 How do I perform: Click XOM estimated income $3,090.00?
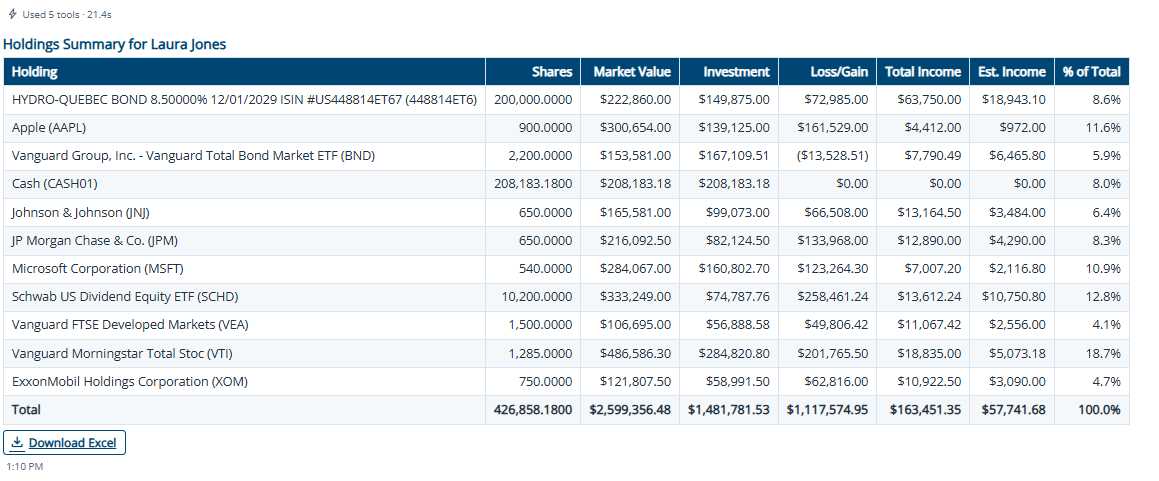pyautogui.click(x=1017, y=382)
